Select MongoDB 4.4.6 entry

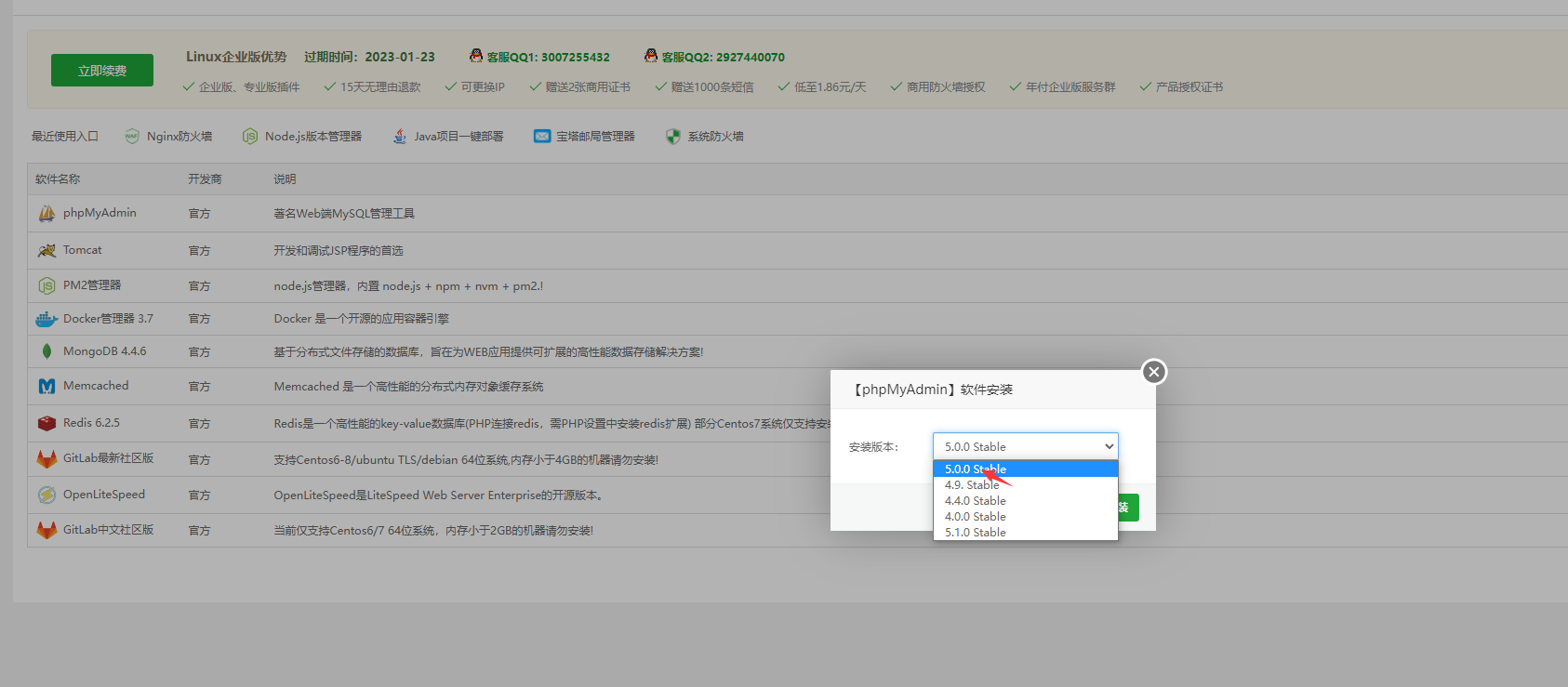pos(104,351)
